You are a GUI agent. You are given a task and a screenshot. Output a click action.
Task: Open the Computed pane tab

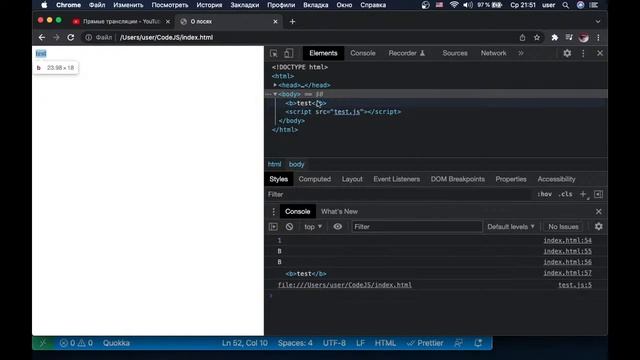[314, 179]
